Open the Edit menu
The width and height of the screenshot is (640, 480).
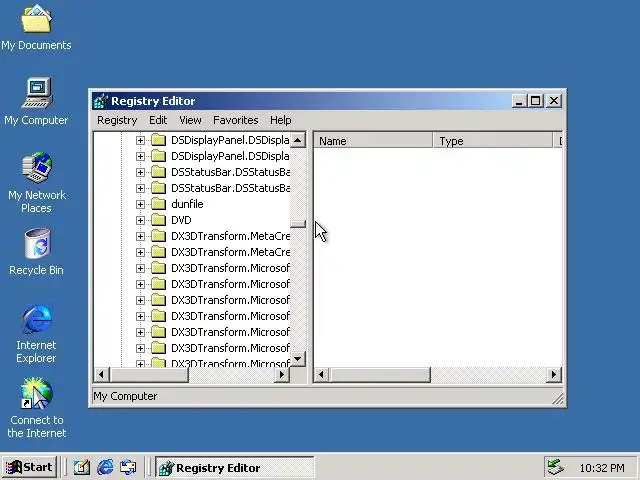(x=158, y=120)
